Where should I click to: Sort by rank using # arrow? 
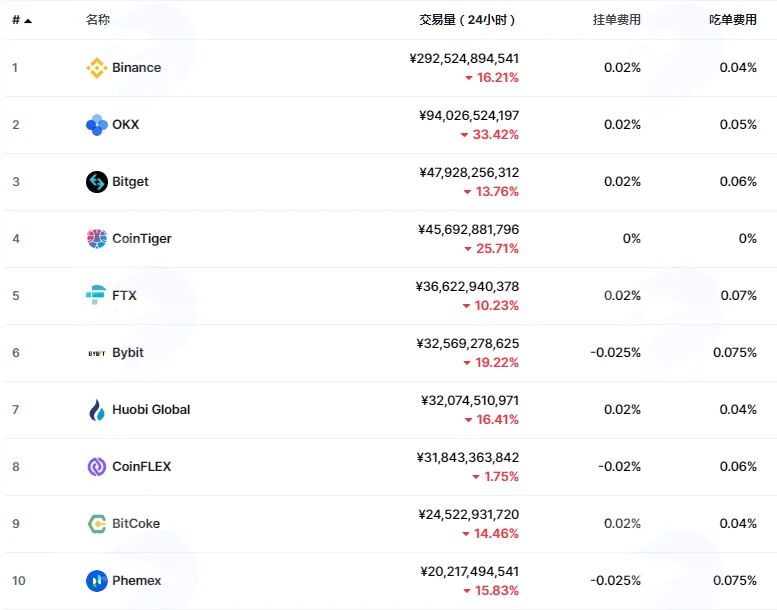22,20
